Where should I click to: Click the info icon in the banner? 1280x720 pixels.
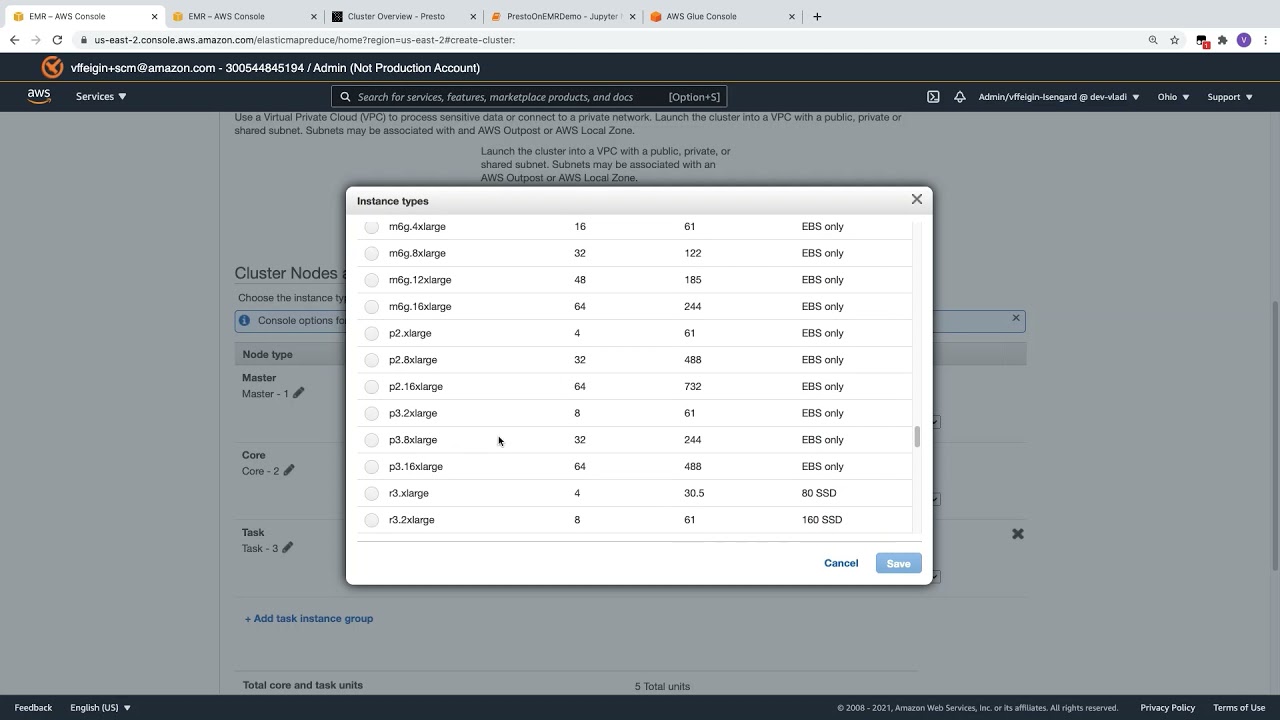tap(244, 320)
